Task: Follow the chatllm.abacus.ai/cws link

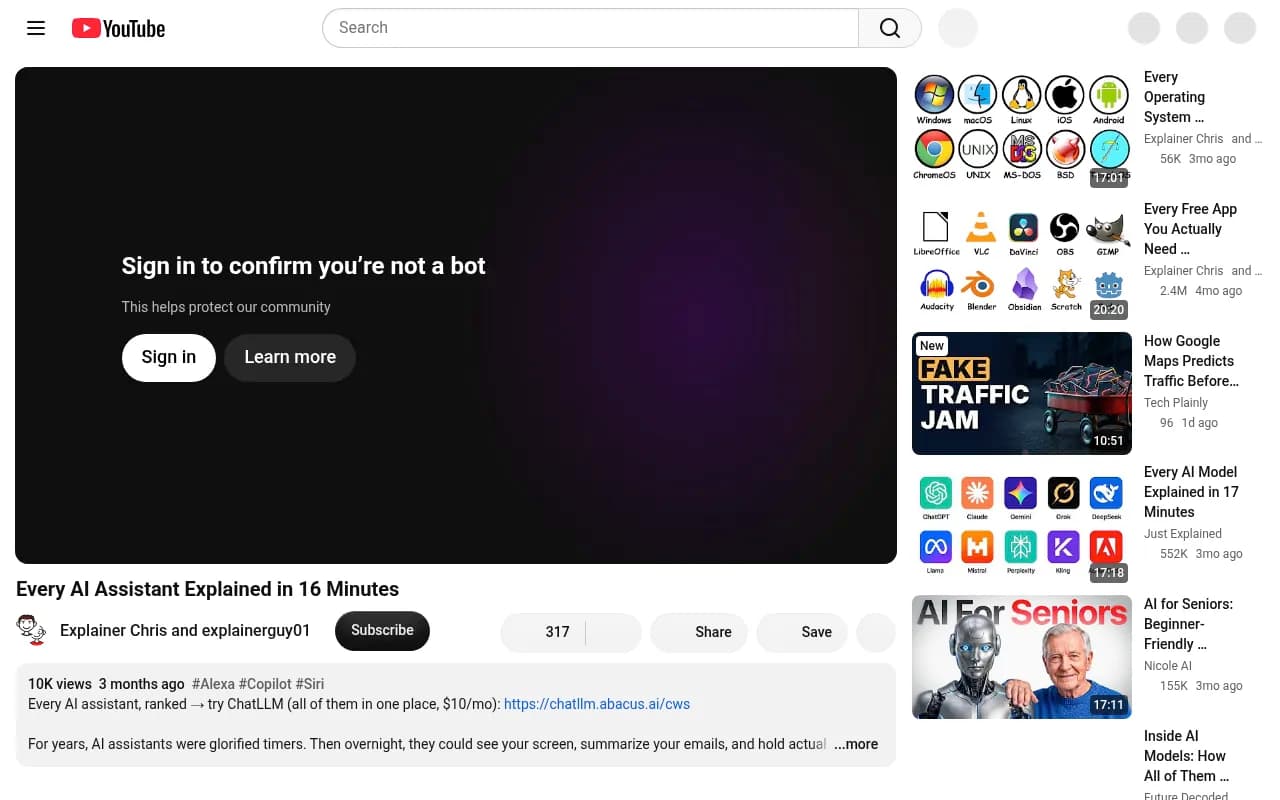Action: (597, 704)
